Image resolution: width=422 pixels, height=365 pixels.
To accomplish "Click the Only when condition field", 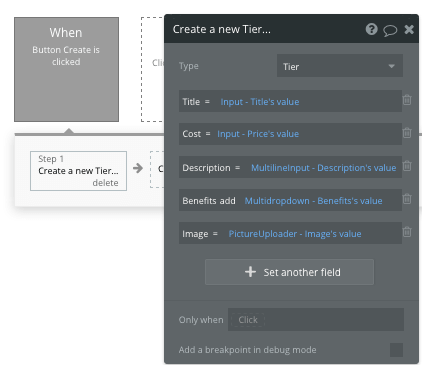I will 316,320.
